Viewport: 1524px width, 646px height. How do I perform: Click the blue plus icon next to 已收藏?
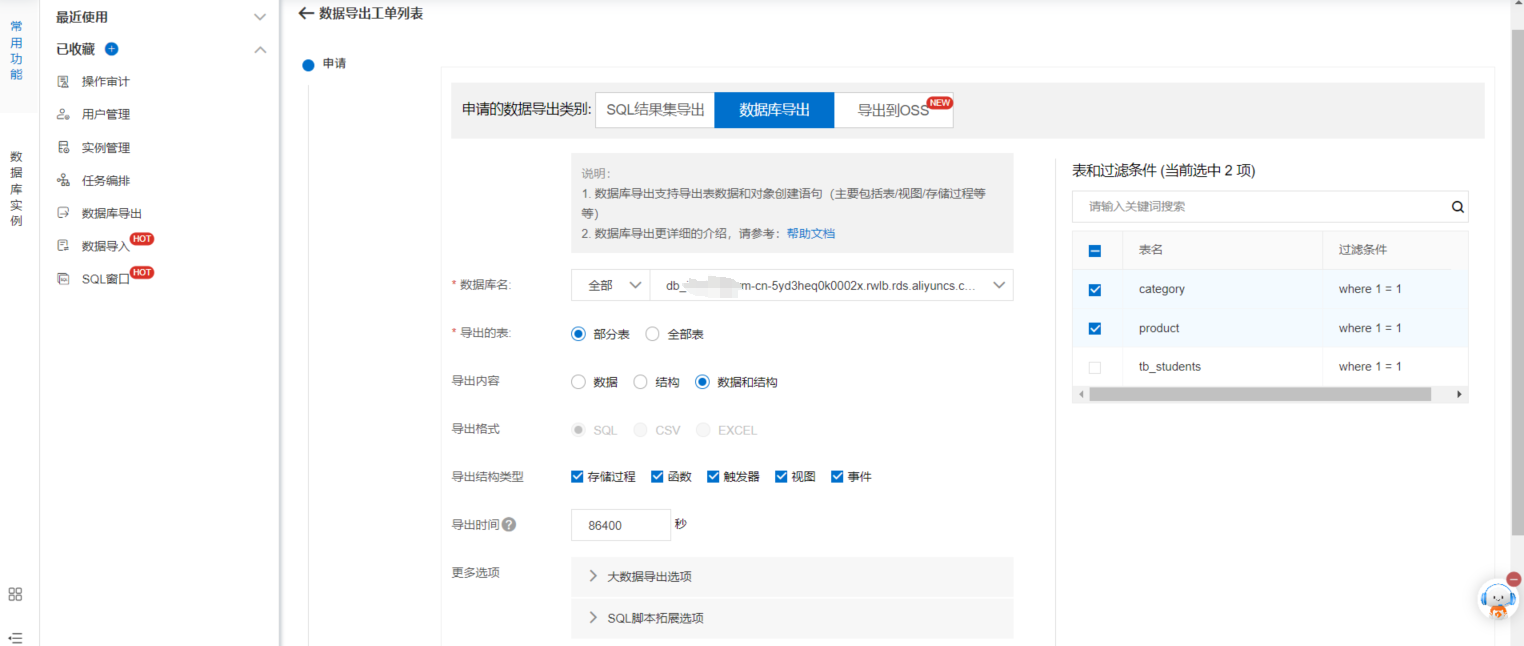[112, 49]
